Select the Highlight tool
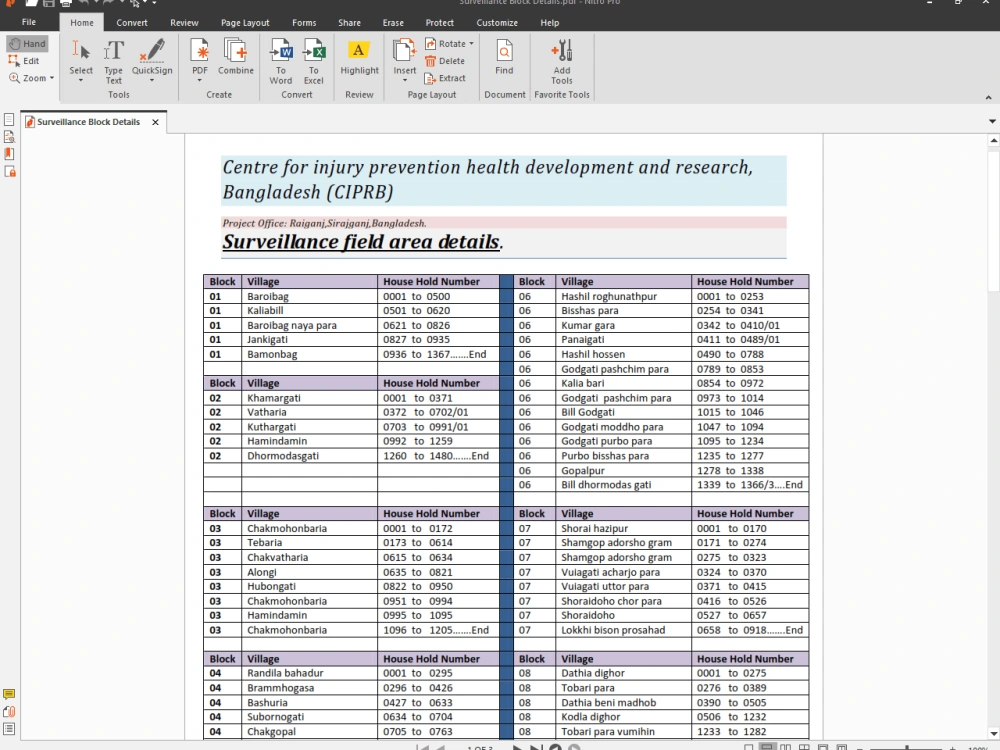The image size is (1000, 750). point(359,57)
